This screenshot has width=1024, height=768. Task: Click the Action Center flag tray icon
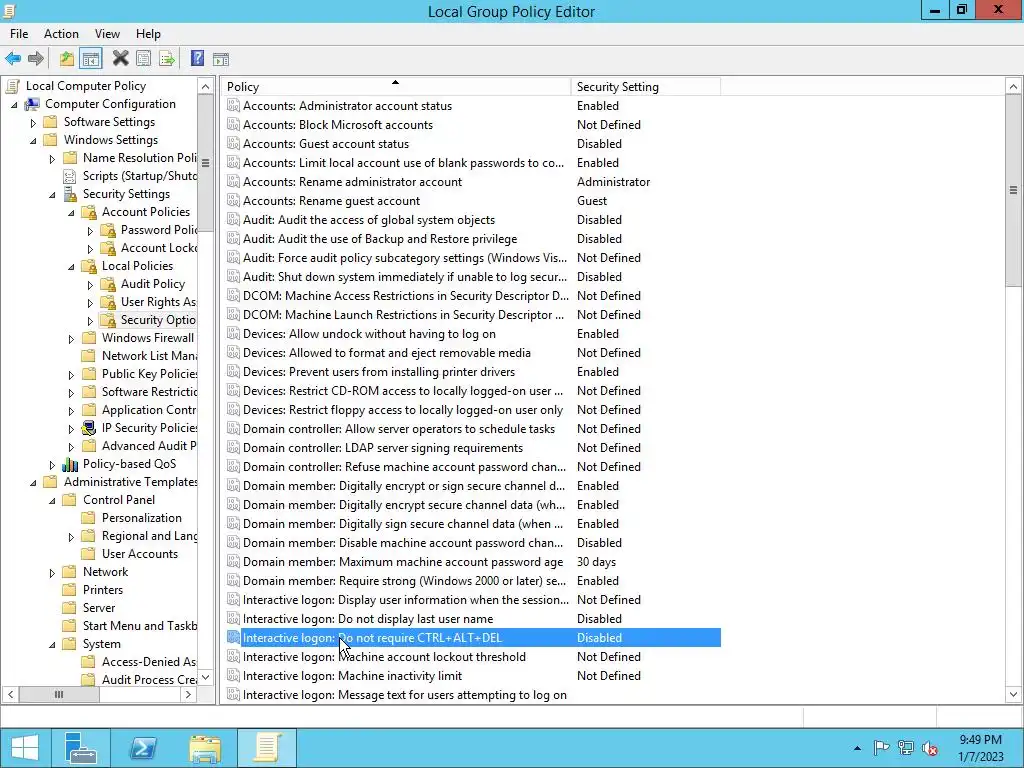pyautogui.click(x=881, y=748)
